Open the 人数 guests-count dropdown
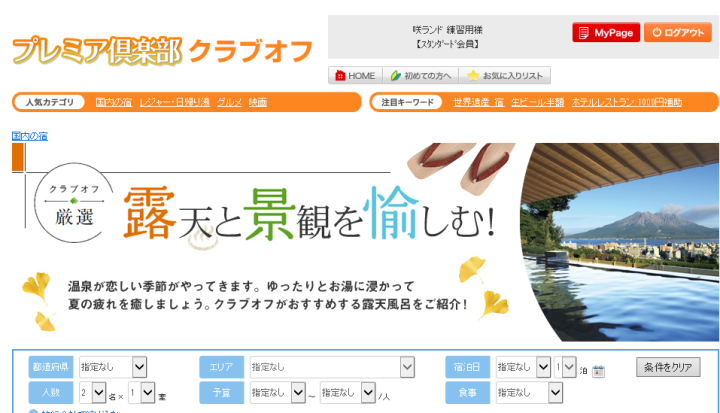 [x=92, y=393]
